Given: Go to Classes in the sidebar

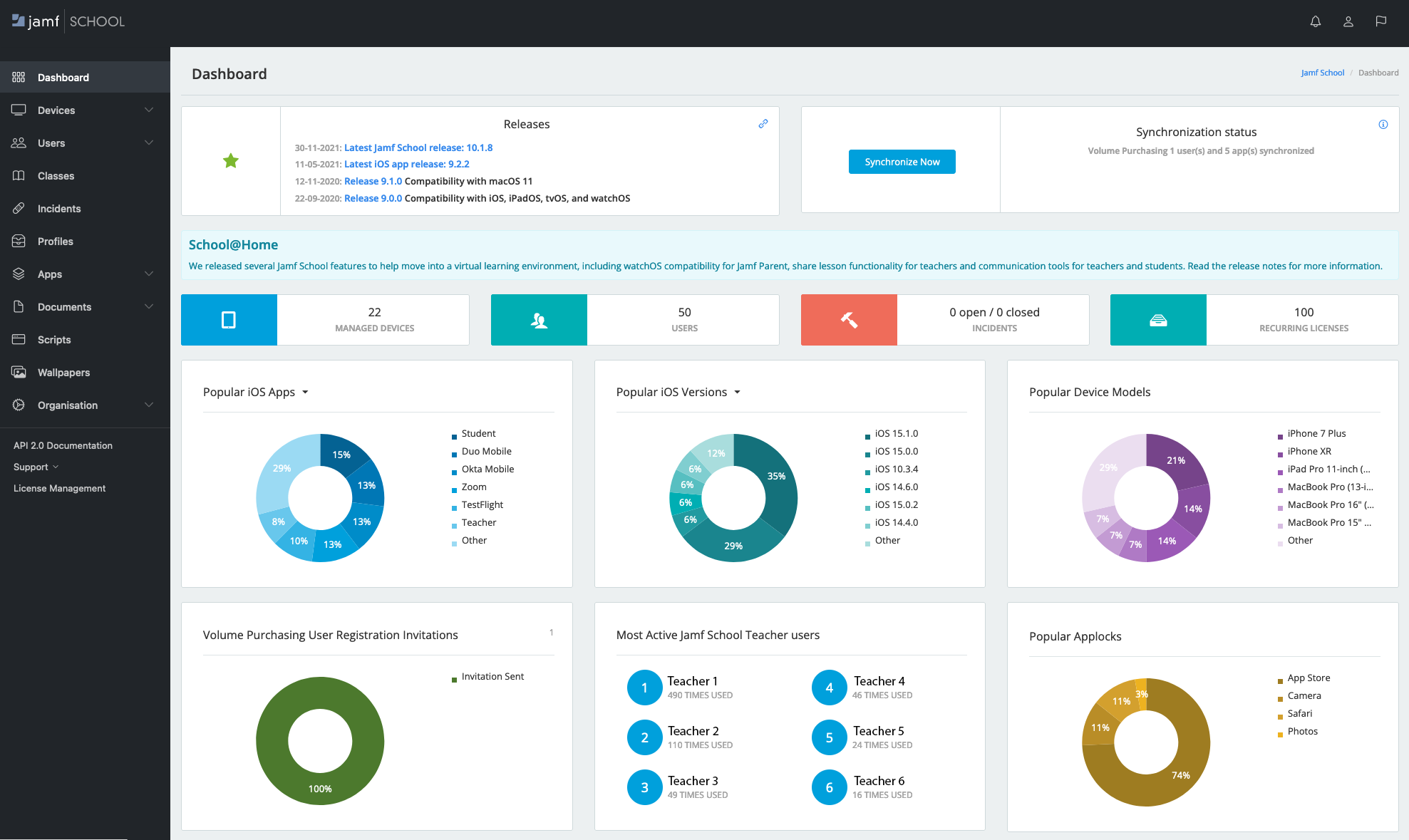Looking at the screenshot, I should [x=85, y=175].
